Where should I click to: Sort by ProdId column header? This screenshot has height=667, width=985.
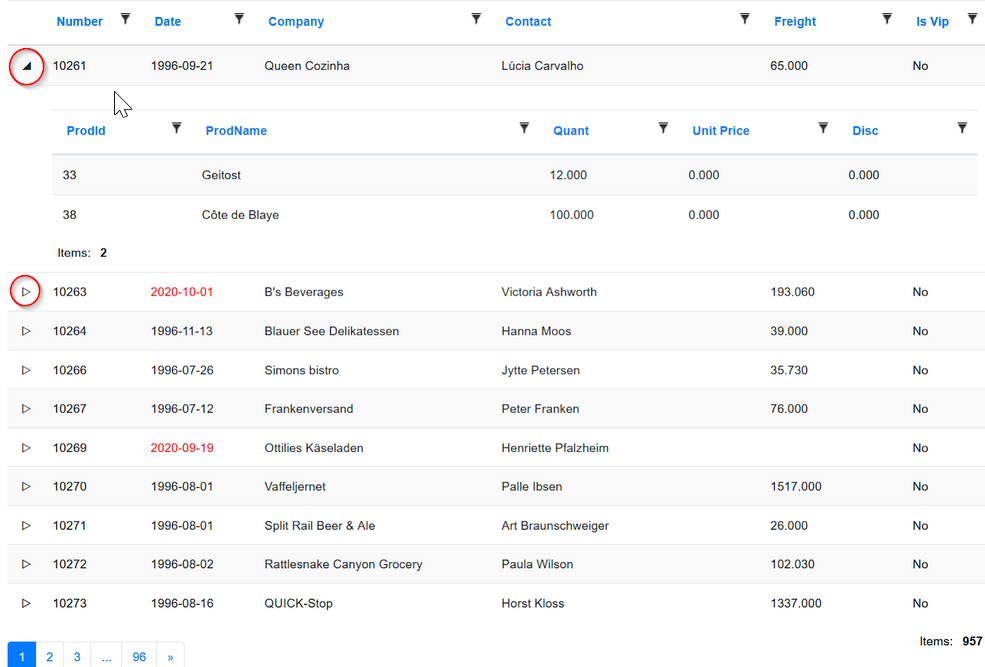pos(86,131)
